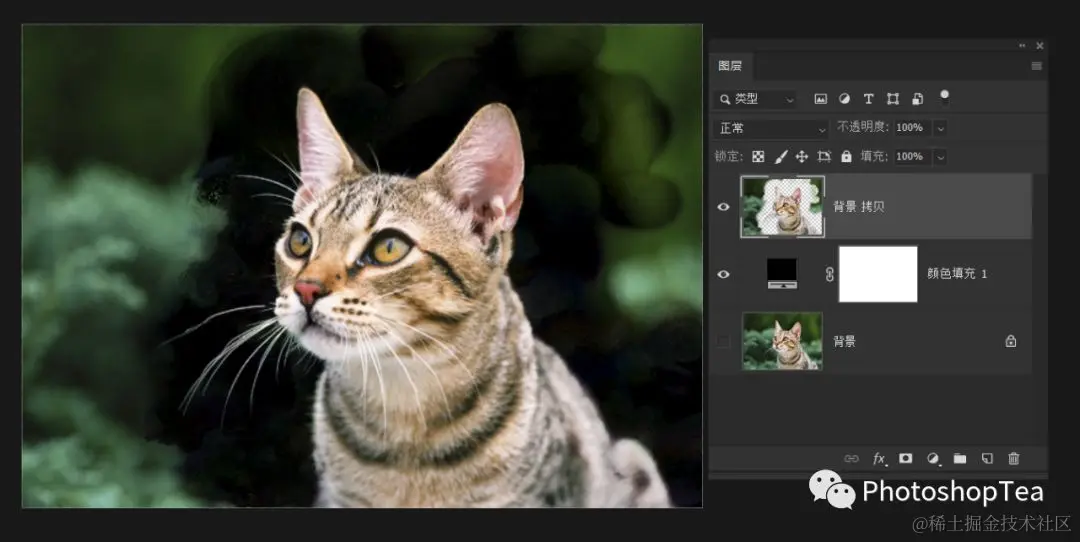Create a new layer
The image size is (1080, 542).
click(x=987, y=459)
